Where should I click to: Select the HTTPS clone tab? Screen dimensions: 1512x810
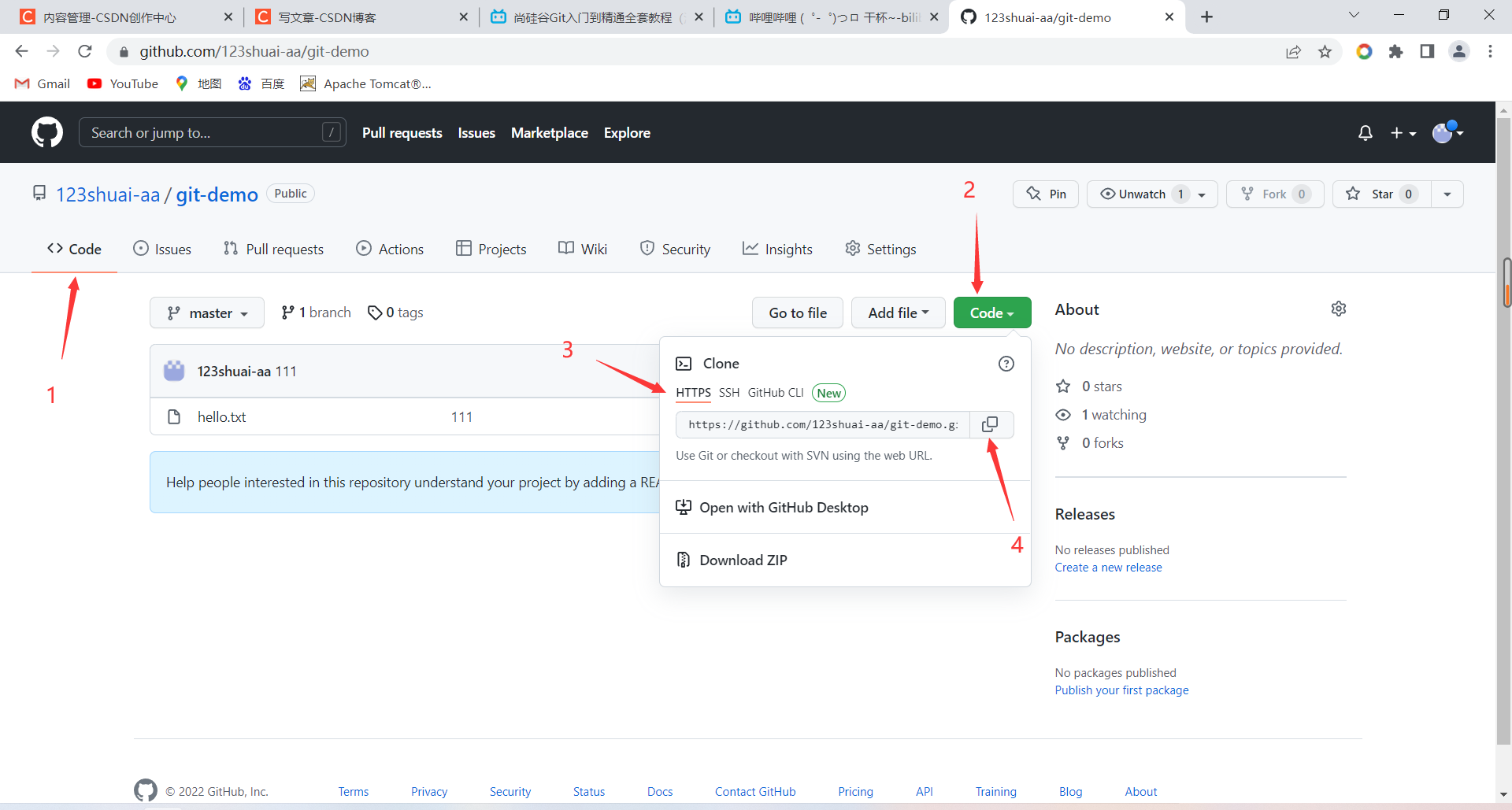(x=693, y=393)
